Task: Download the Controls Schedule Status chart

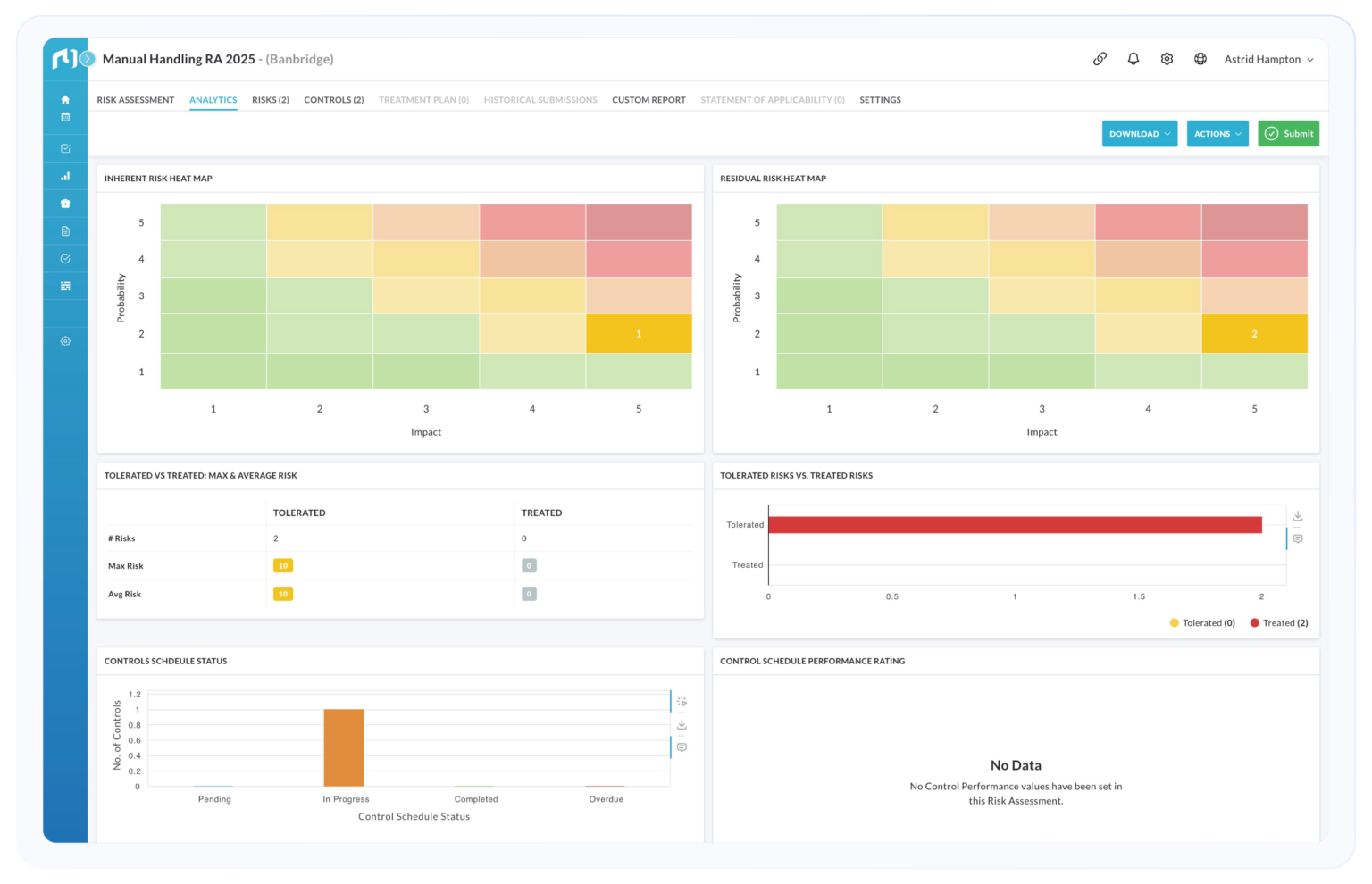Action: 682,725
